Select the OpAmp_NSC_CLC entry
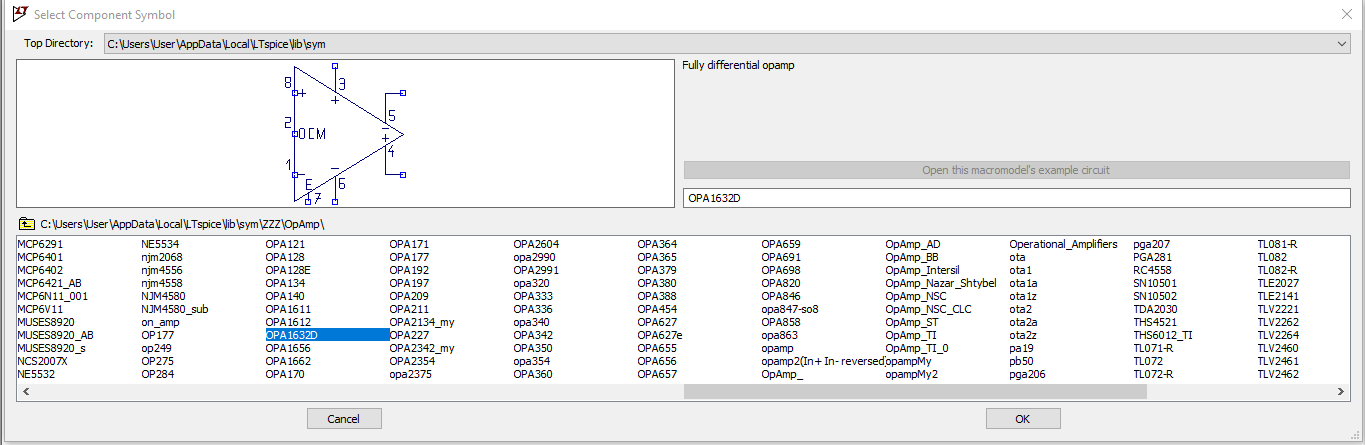The image size is (1365, 445). pyautogui.click(x=927, y=309)
